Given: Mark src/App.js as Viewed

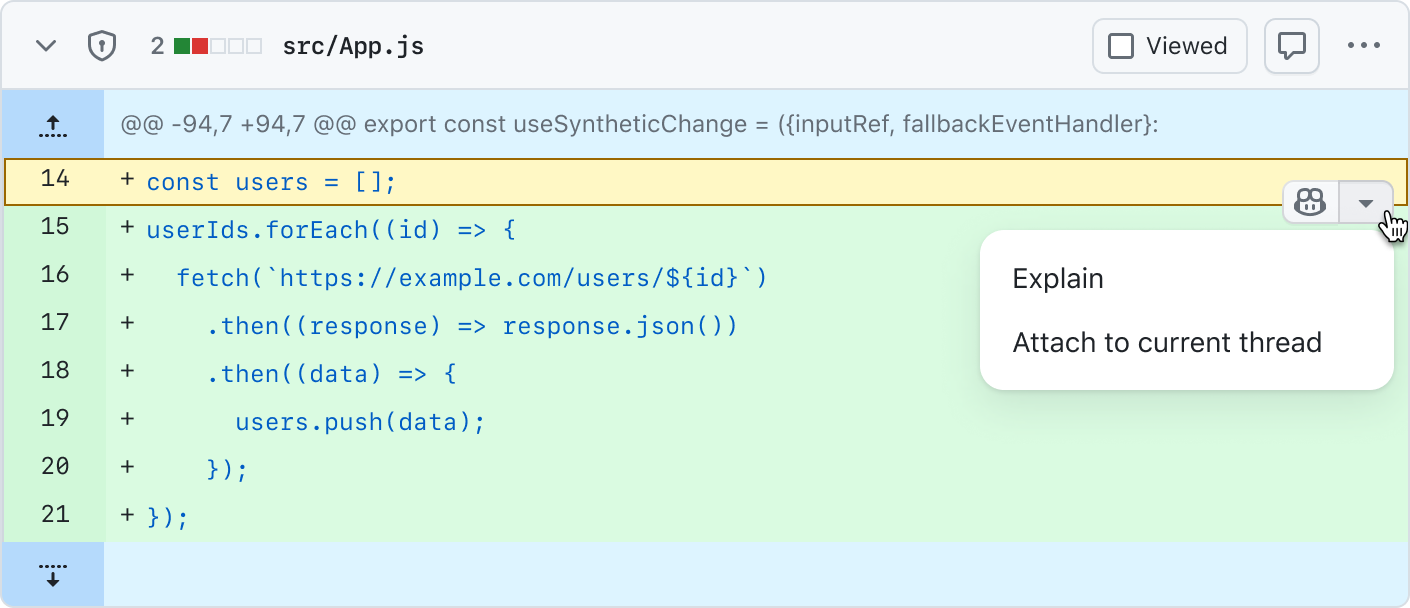Looking at the screenshot, I should coord(1169,45).
